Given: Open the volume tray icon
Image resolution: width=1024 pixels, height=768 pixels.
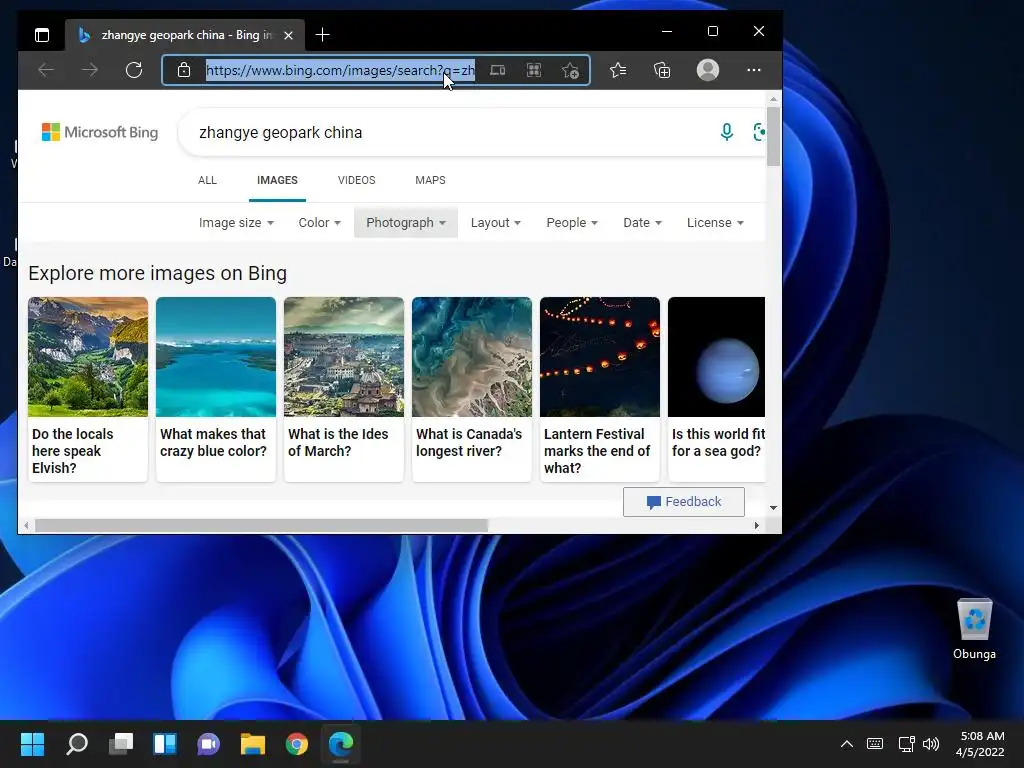Looking at the screenshot, I should pyautogui.click(x=931, y=744).
